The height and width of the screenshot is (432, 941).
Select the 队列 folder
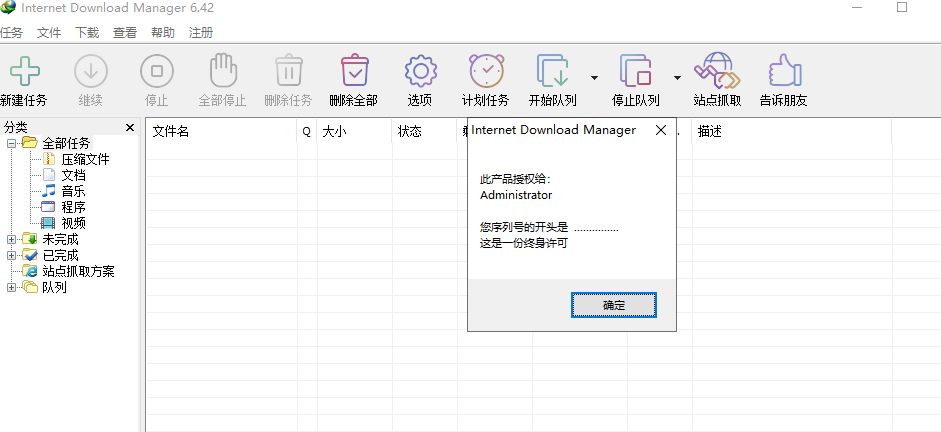pos(54,287)
